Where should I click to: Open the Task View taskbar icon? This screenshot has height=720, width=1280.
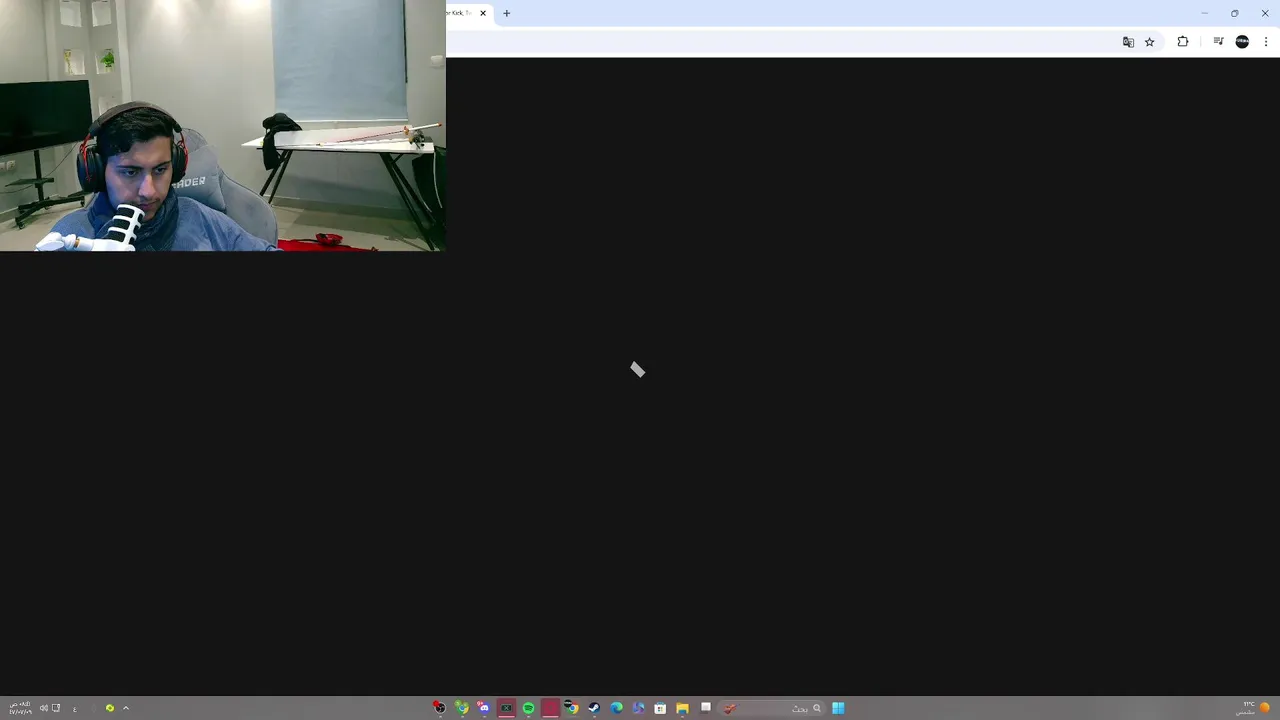706,707
